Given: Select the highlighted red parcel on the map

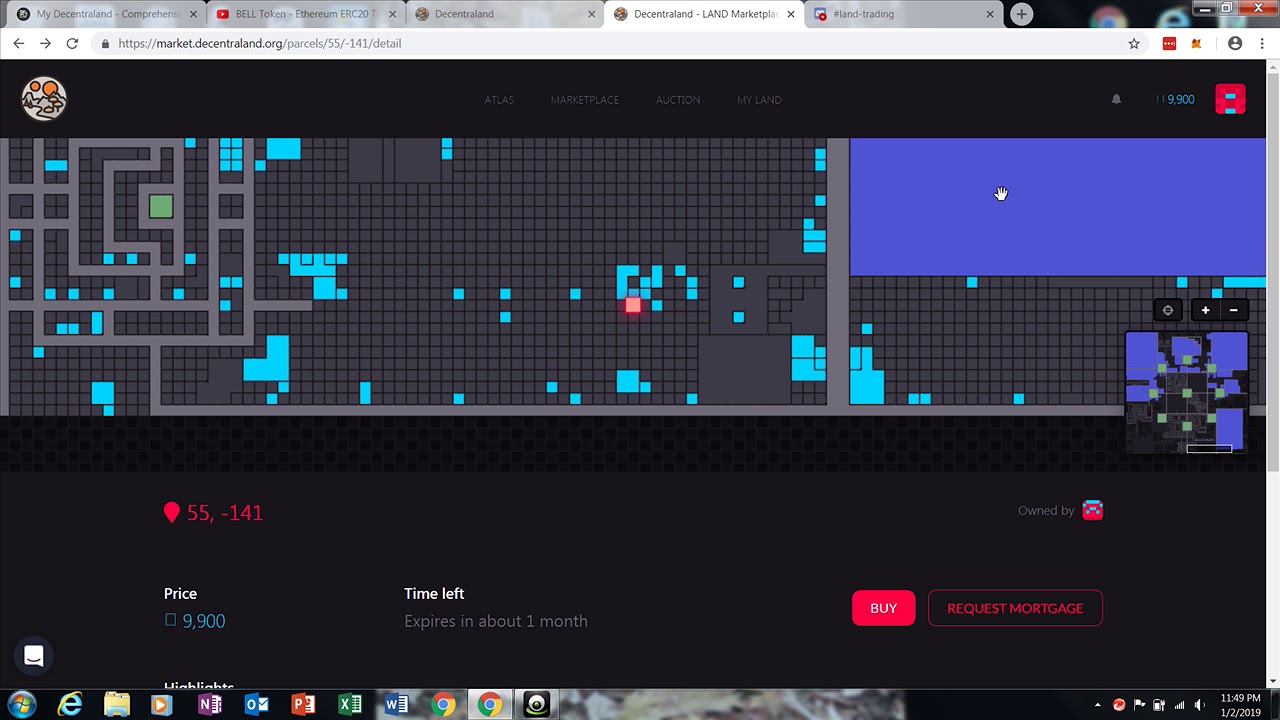Looking at the screenshot, I should pyautogui.click(x=633, y=305).
